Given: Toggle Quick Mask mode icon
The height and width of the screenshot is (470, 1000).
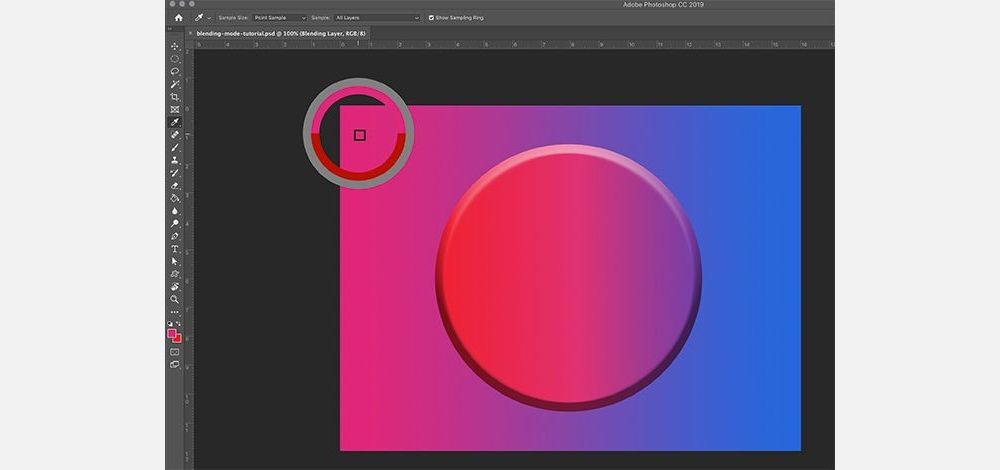Looking at the screenshot, I should [175, 351].
